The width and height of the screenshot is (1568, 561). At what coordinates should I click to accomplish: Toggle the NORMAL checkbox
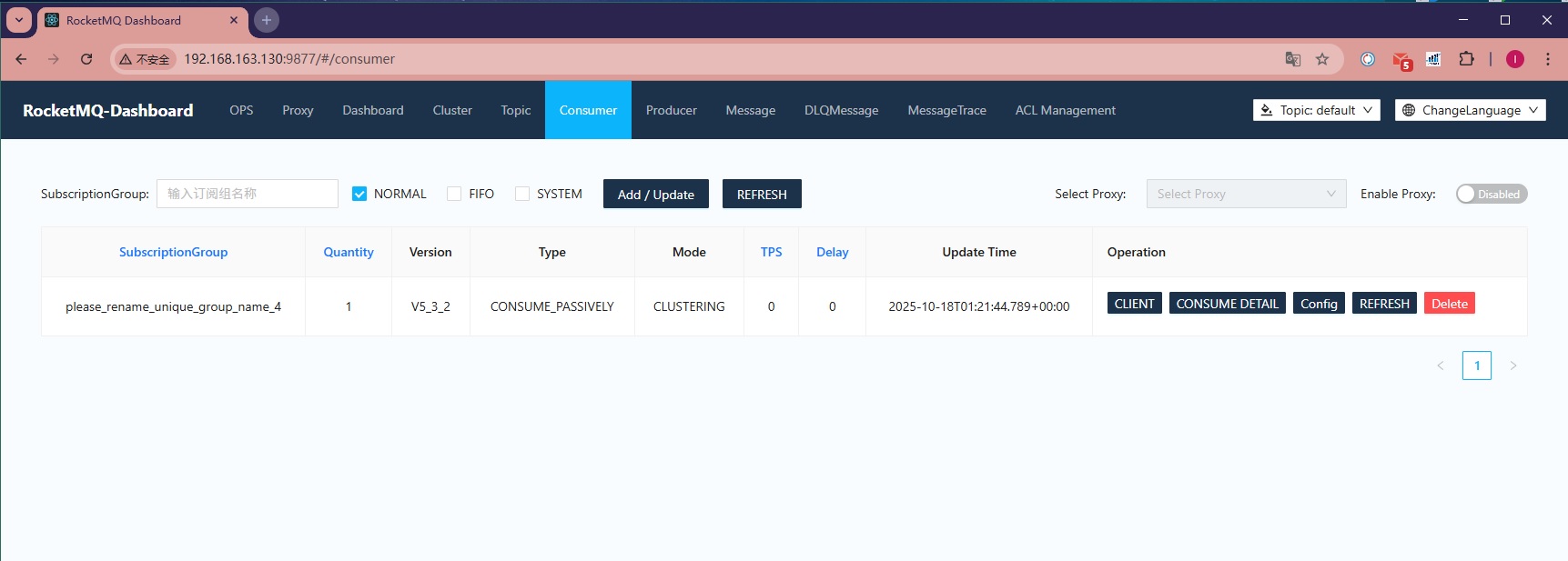tap(359, 194)
